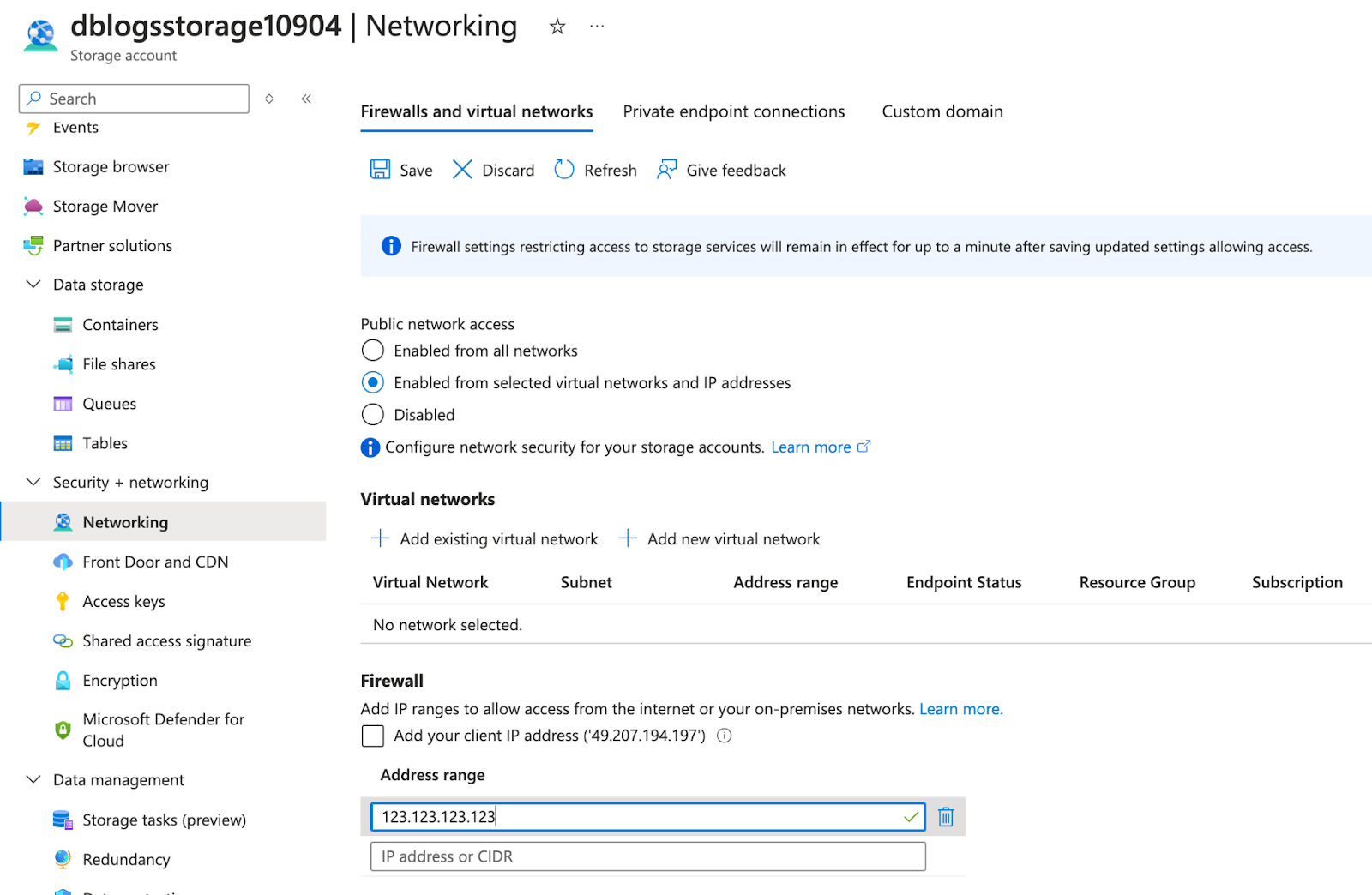Click info icon beside client IP address
This screenshot has height=895, width=1372.
click(x=725, y=736)
